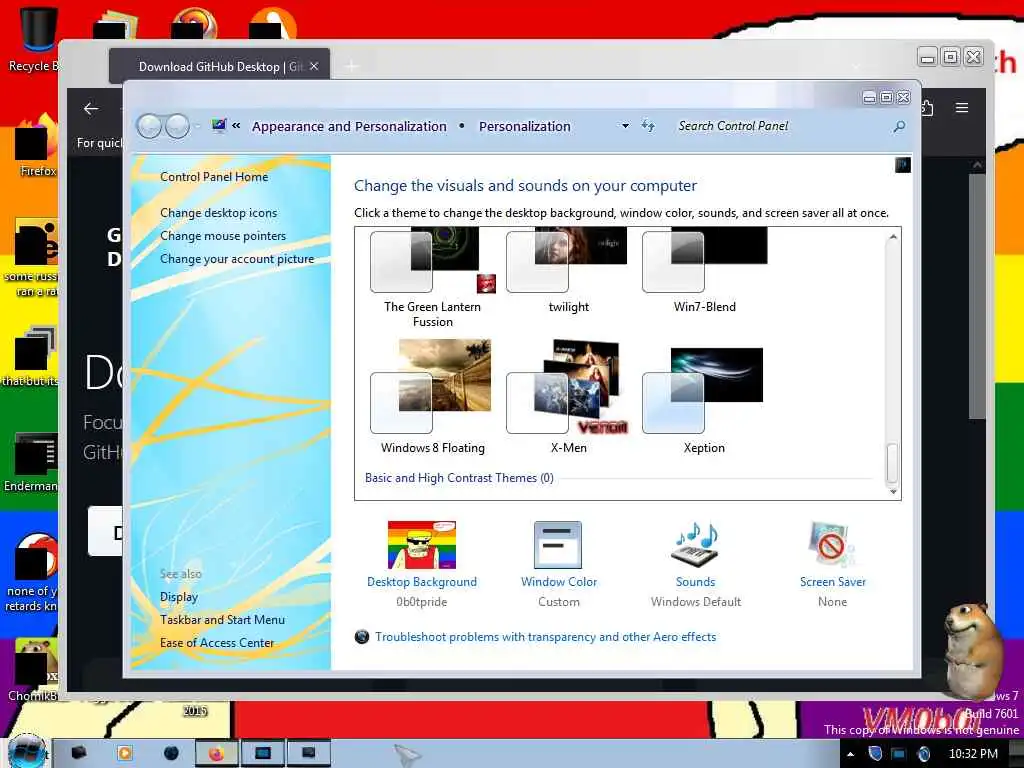Open Desktop Background settings icon
The height and width of the screenshot is (768, 1024).
(422, 545)
